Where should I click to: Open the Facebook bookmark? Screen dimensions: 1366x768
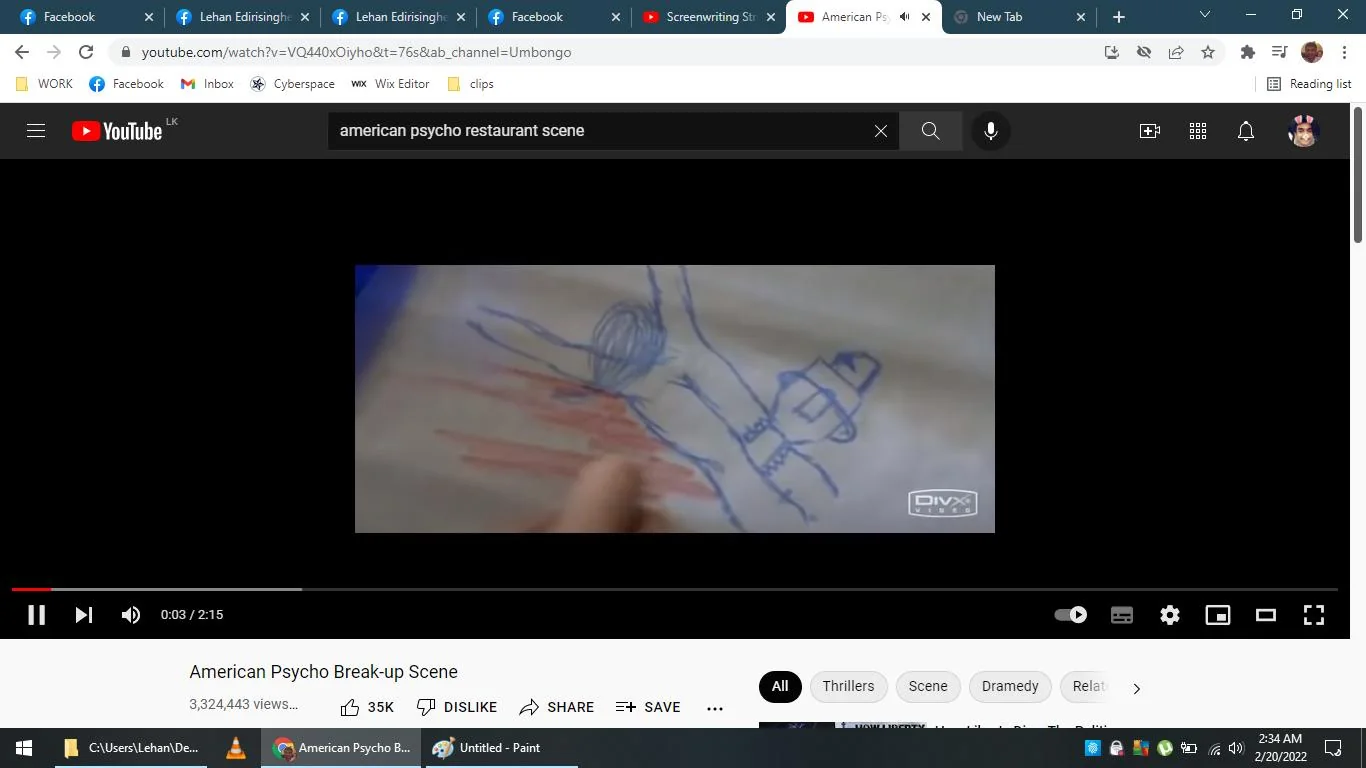[x=126, y=84]
